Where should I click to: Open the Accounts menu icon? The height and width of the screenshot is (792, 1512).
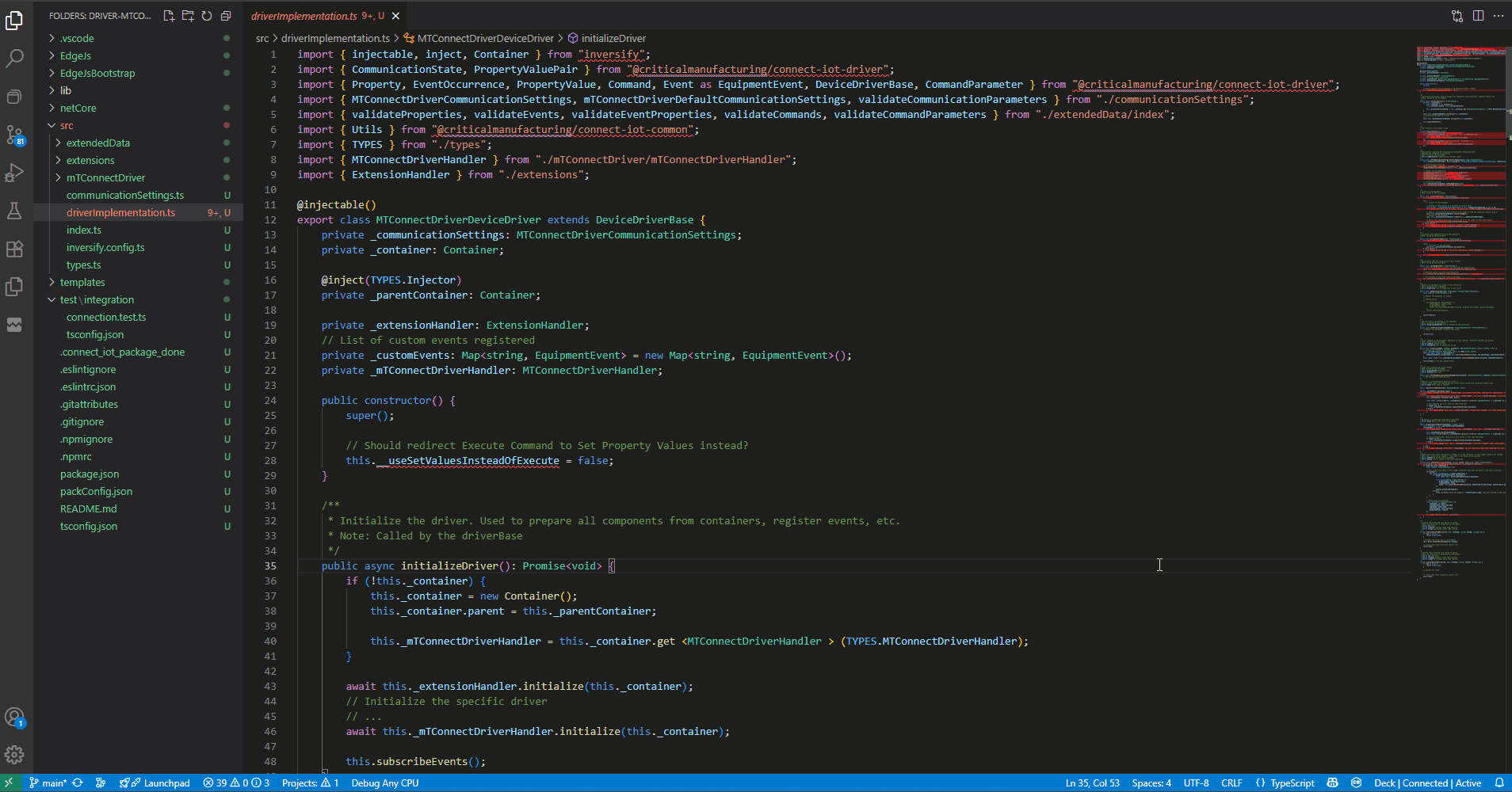point(14,718)
